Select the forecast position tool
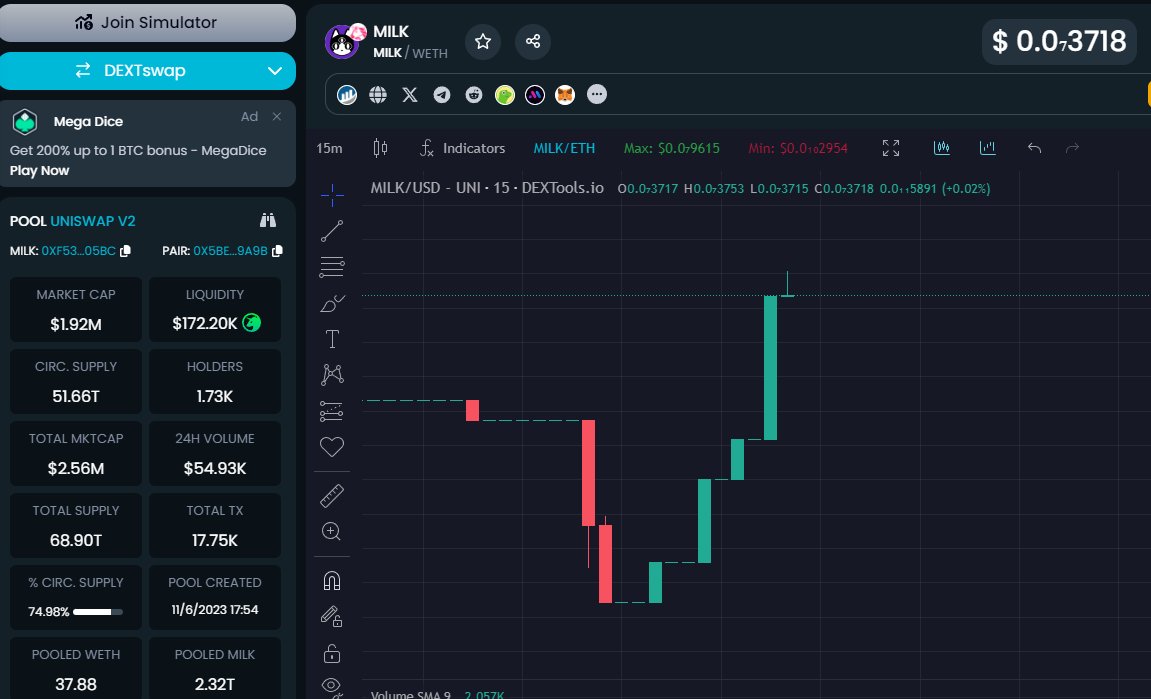Image resolution: width=1151 pixels, height=699 pixels. point(332,410)
